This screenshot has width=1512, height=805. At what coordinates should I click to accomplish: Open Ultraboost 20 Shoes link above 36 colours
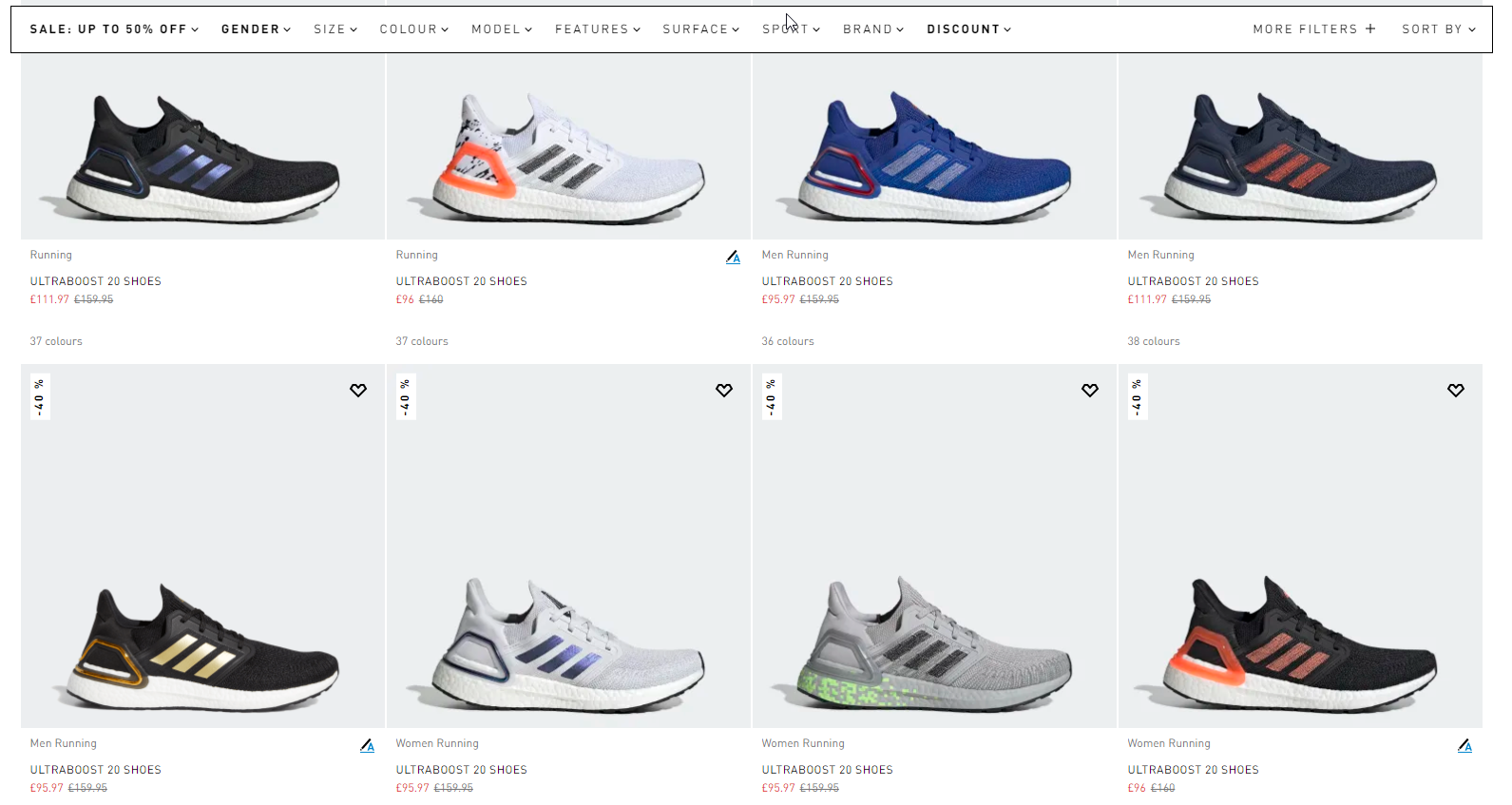click(x=828, y=281)
